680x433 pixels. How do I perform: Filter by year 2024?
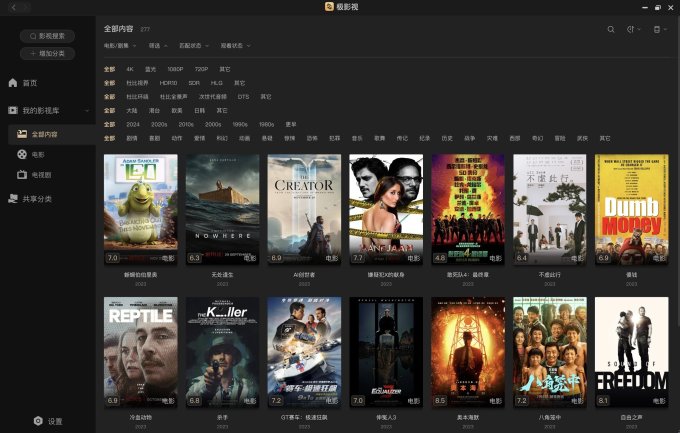133,125
